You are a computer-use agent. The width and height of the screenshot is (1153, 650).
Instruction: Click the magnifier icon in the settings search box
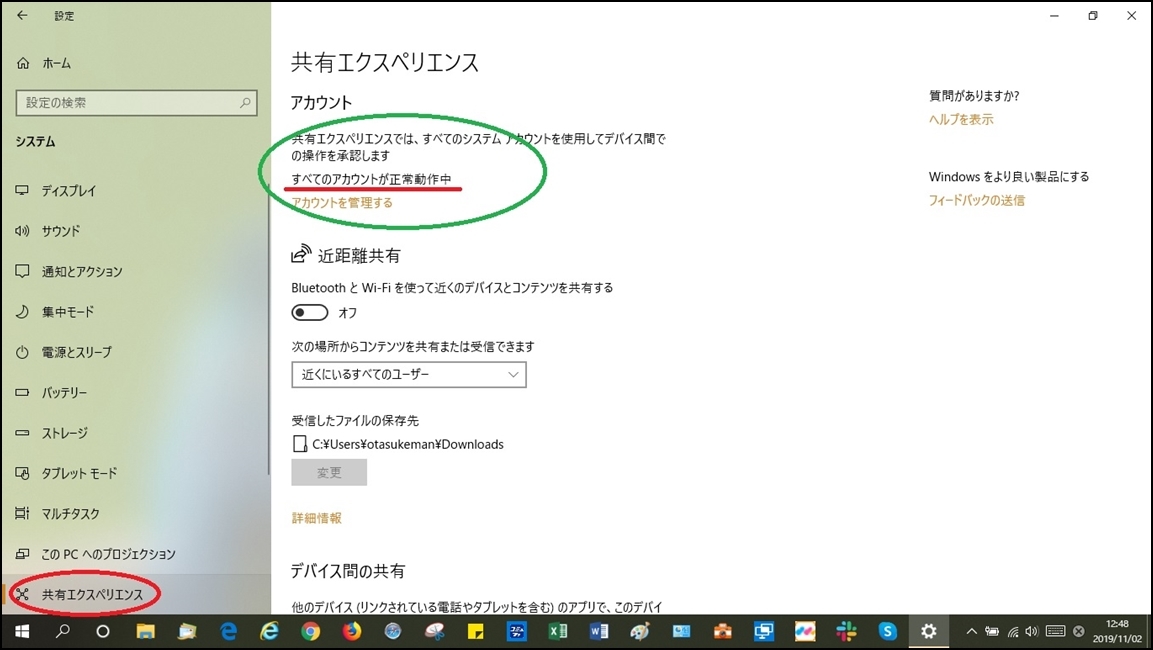coord(245,103)
